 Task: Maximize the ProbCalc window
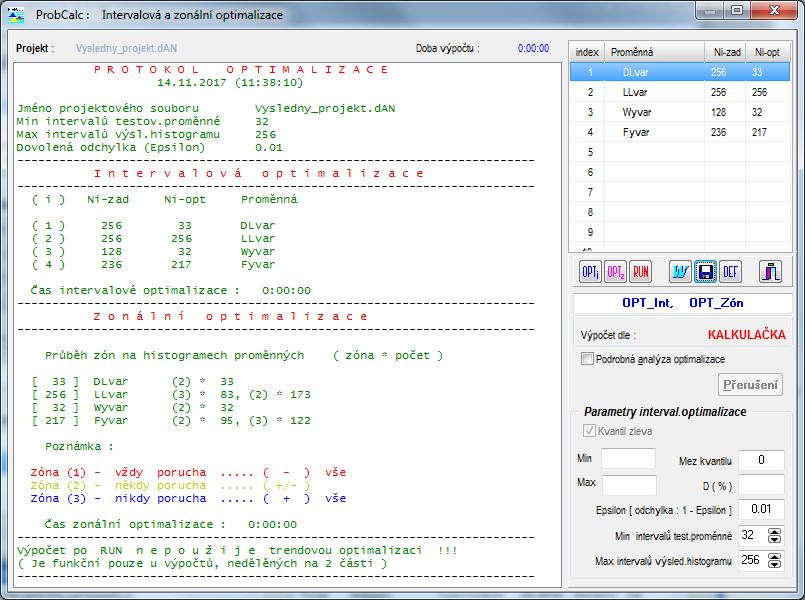coord(737,11)
